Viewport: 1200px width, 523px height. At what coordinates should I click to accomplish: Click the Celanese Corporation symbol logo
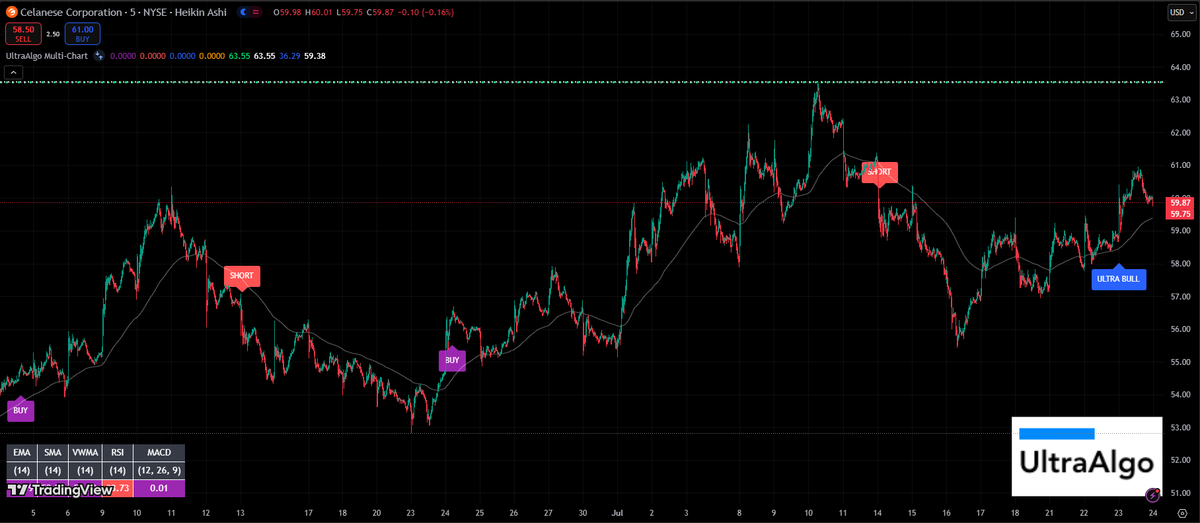pyautogui.click(x=12, y=12)
